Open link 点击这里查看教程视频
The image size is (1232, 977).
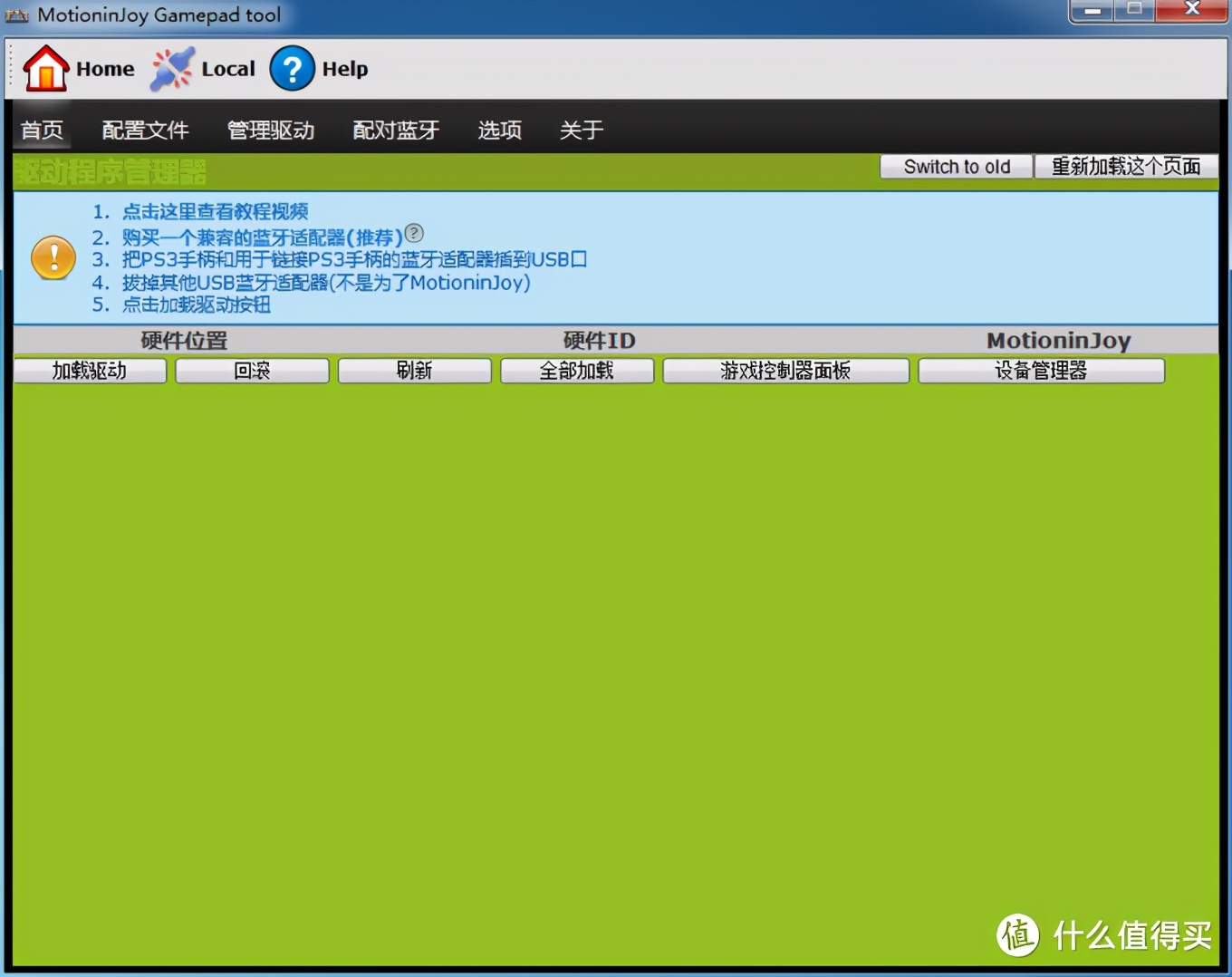point(216,211)
